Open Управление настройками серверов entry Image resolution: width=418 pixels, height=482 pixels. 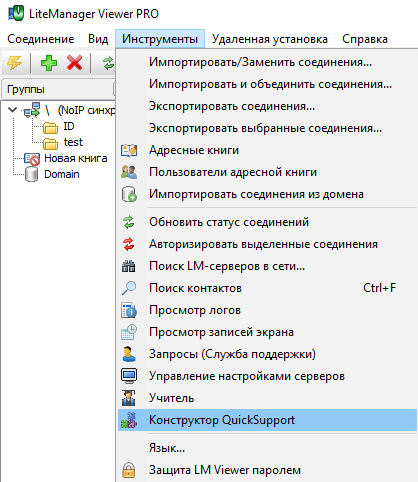point(267,376)
